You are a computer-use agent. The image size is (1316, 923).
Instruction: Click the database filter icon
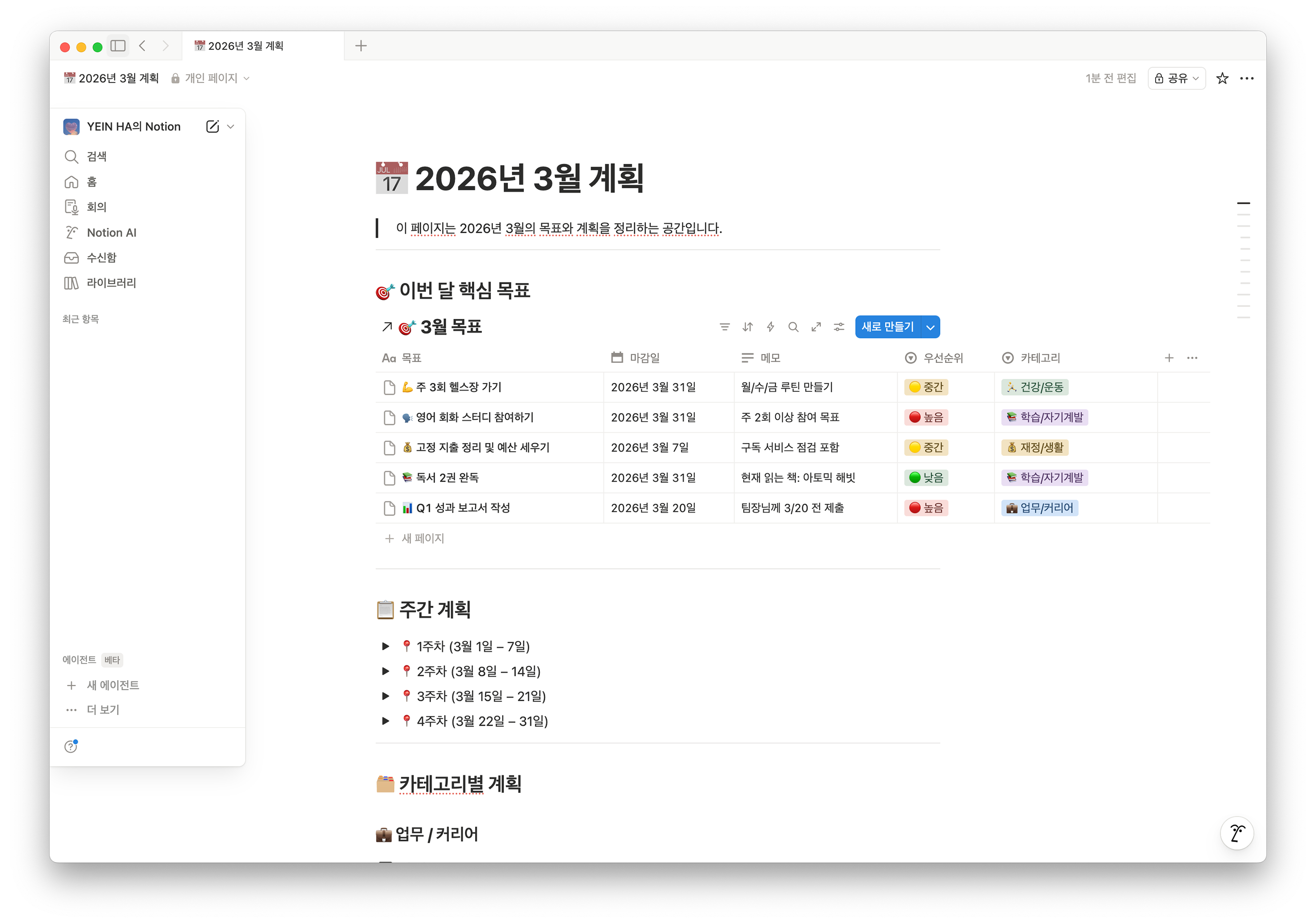(x=725, y=327)
